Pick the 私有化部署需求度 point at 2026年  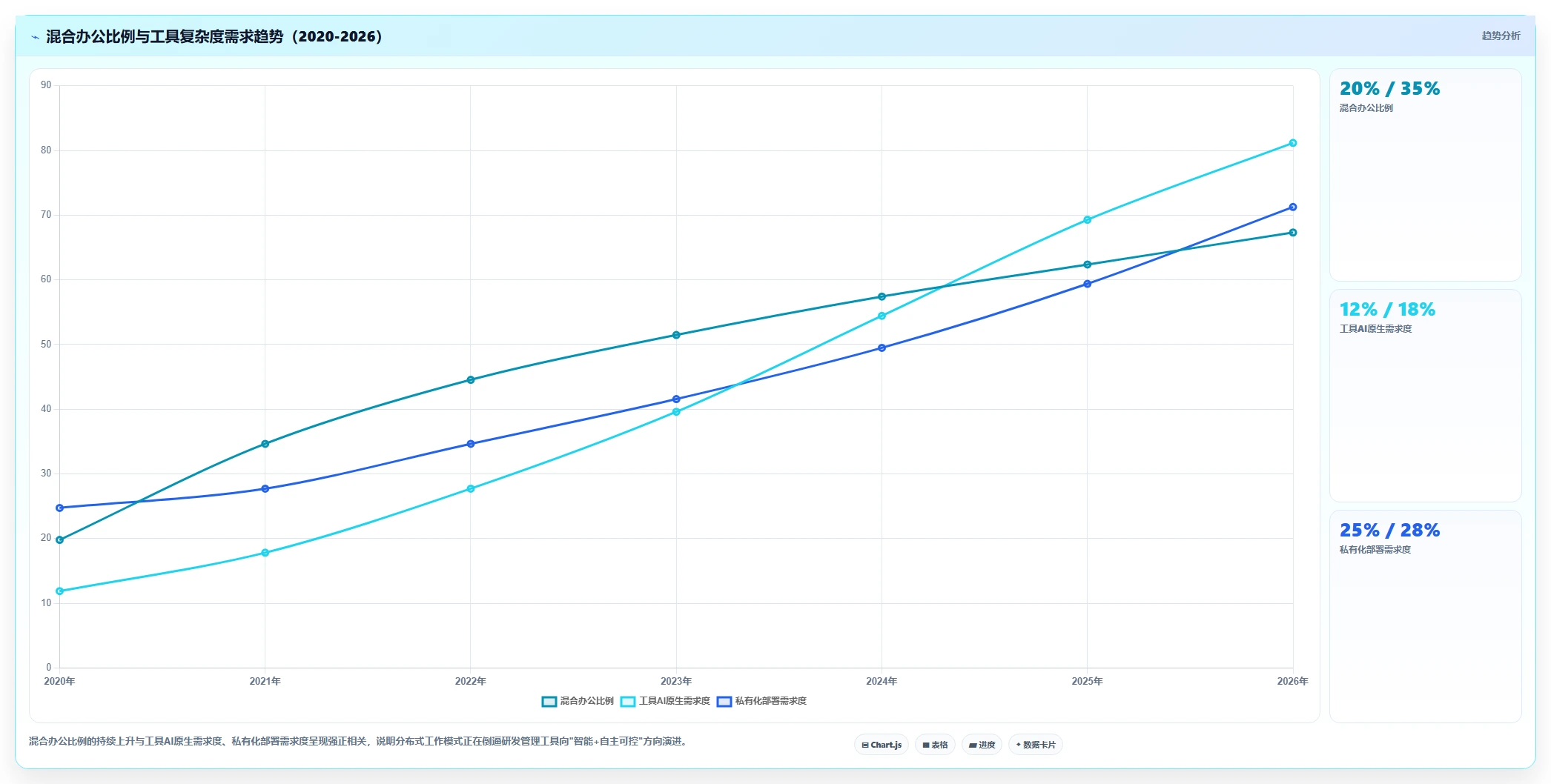coord(1293,207)
